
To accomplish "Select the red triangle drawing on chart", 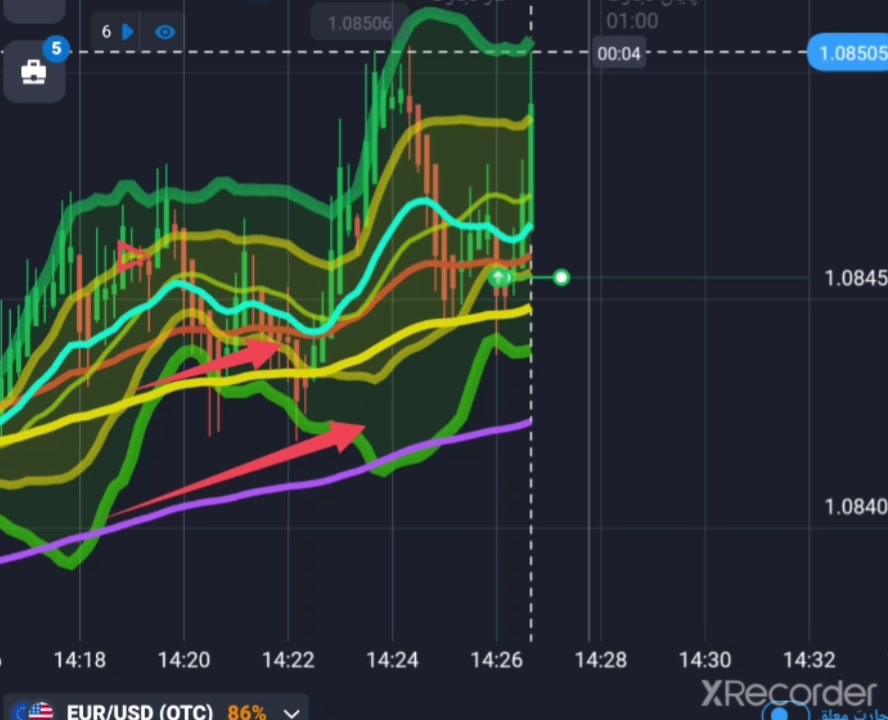I will tap(131, 257).
